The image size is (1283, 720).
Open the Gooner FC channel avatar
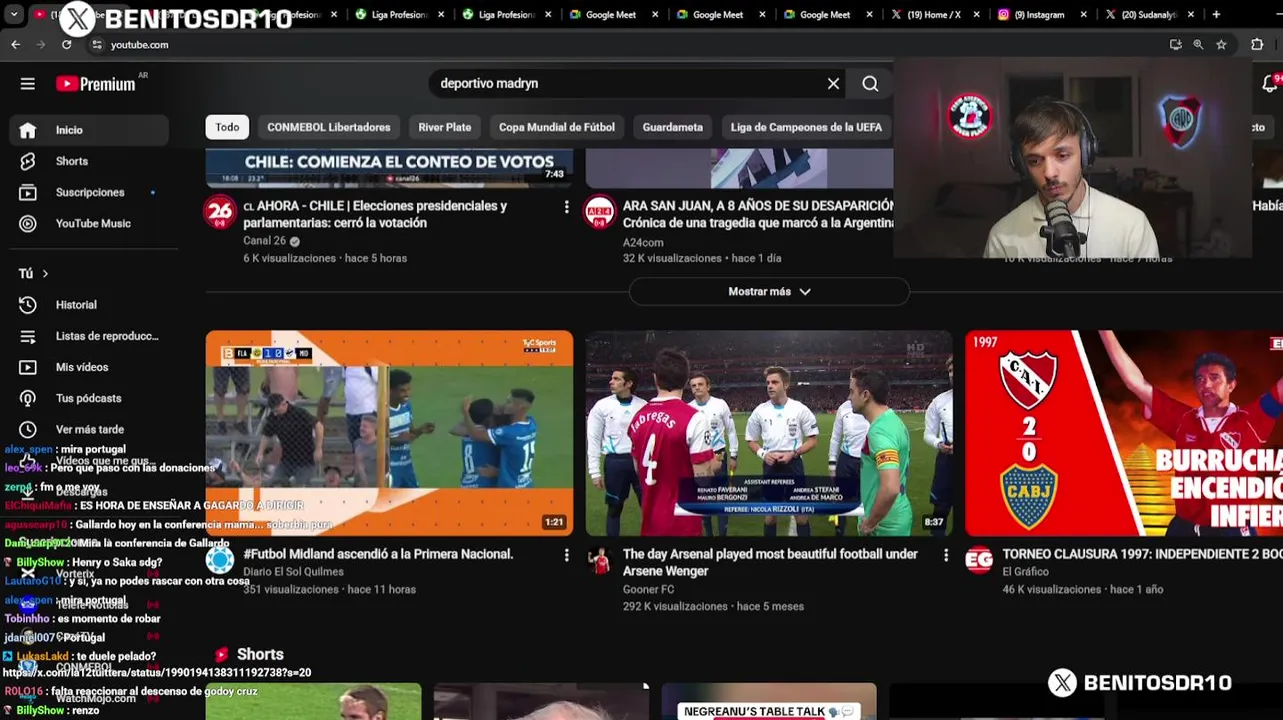[599, 561]
